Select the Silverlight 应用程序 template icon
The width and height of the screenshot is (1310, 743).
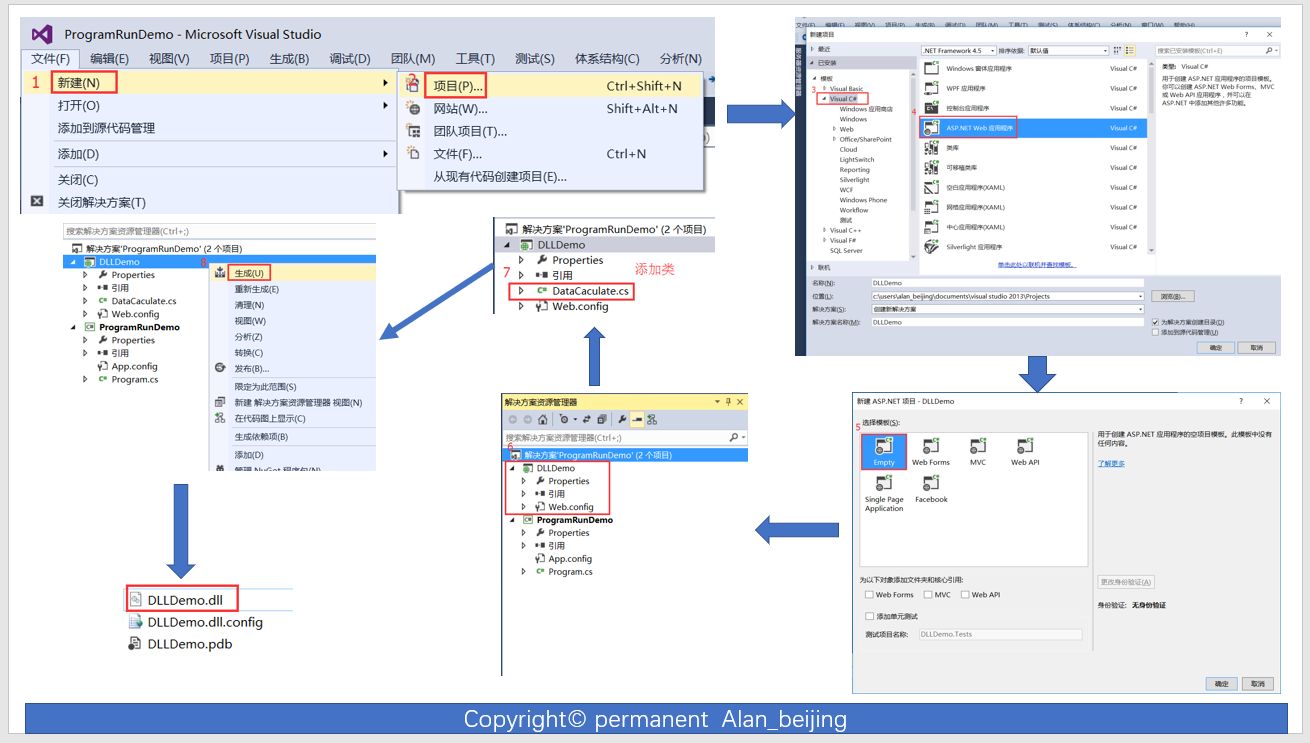[x=931, y=247]
